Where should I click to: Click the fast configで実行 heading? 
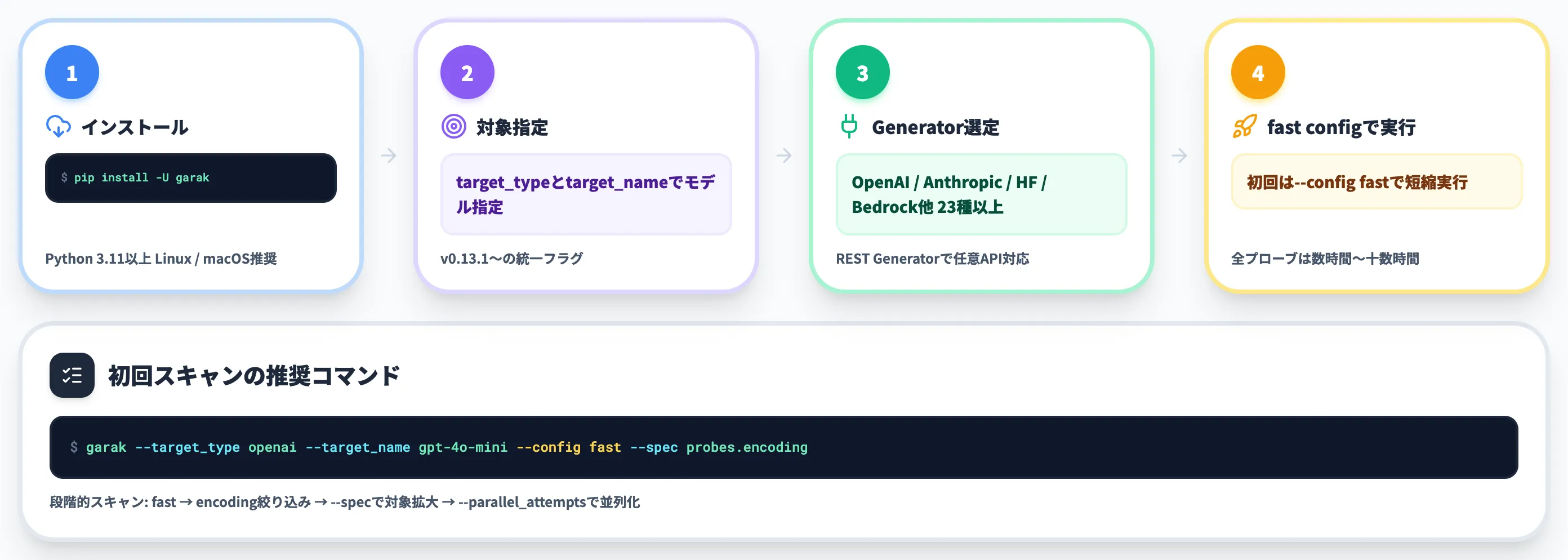[x=1341, y=127]
